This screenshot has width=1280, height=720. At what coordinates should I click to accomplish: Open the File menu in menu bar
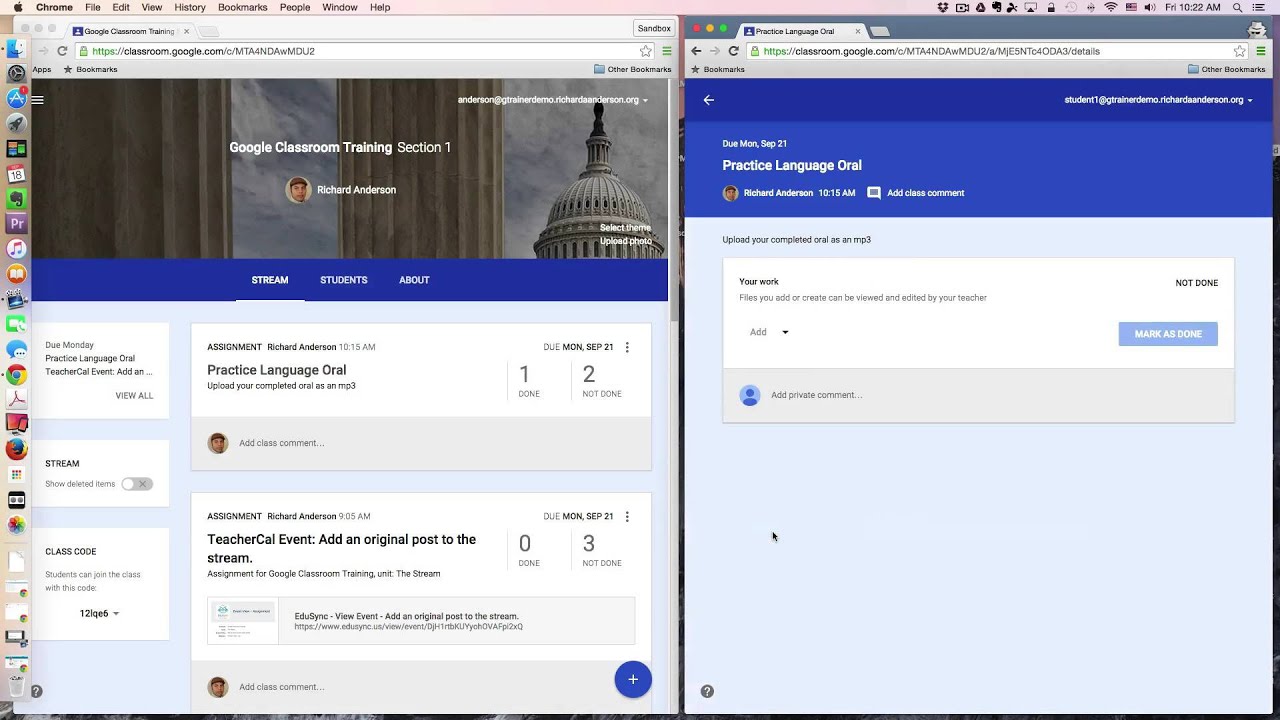point(93,7)
